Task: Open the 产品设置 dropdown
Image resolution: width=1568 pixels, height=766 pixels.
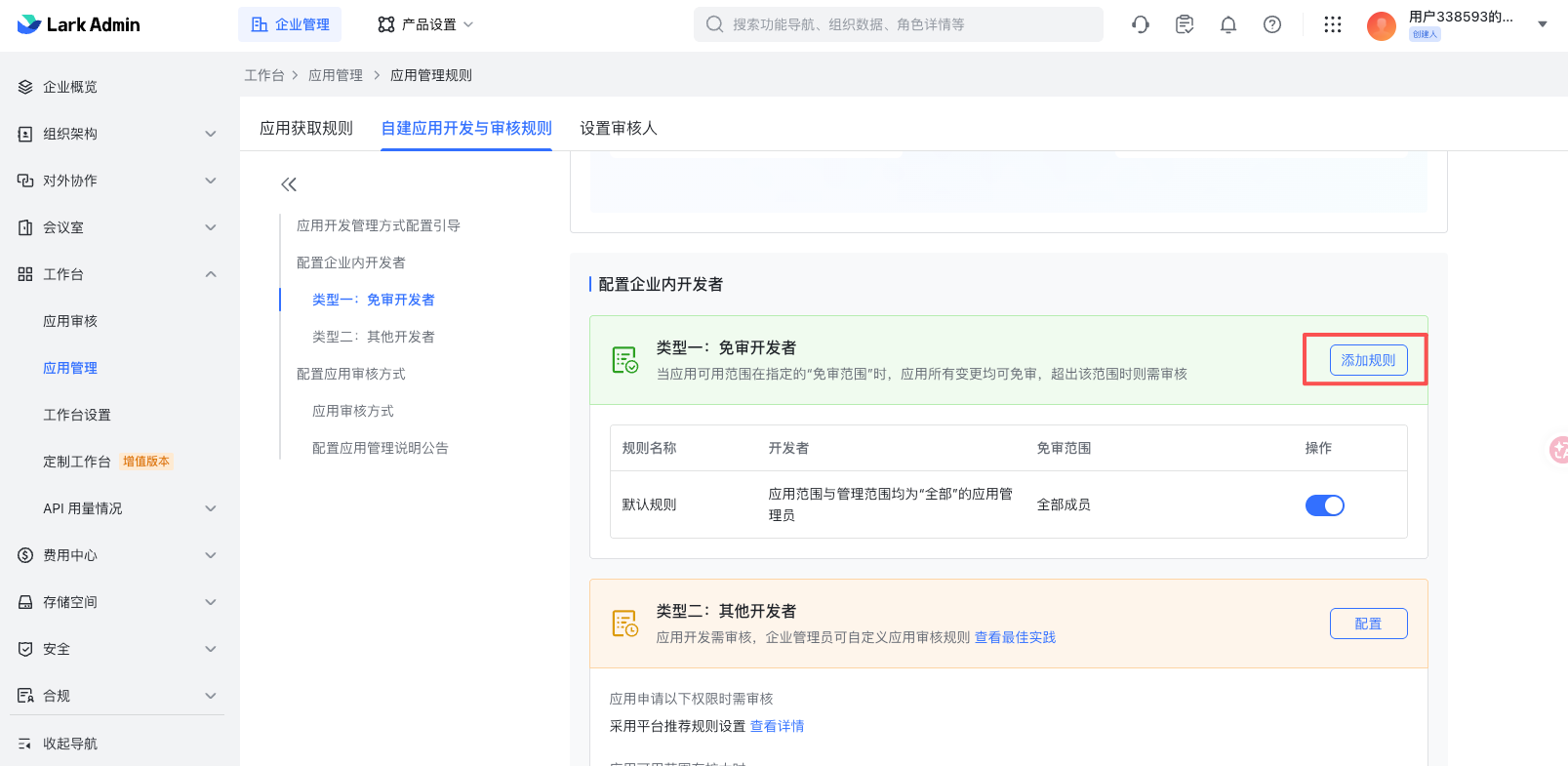Action: (425, 24)
